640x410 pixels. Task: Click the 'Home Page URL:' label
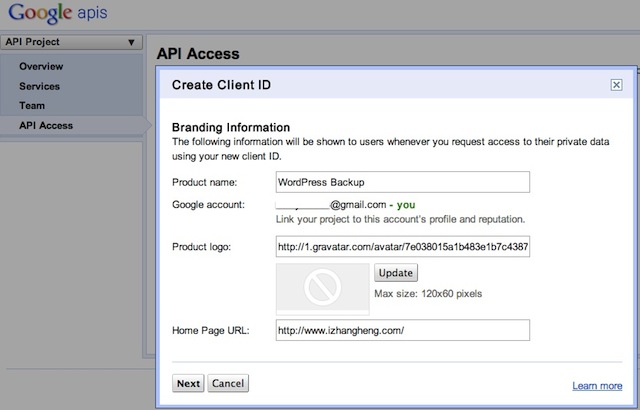211,330
